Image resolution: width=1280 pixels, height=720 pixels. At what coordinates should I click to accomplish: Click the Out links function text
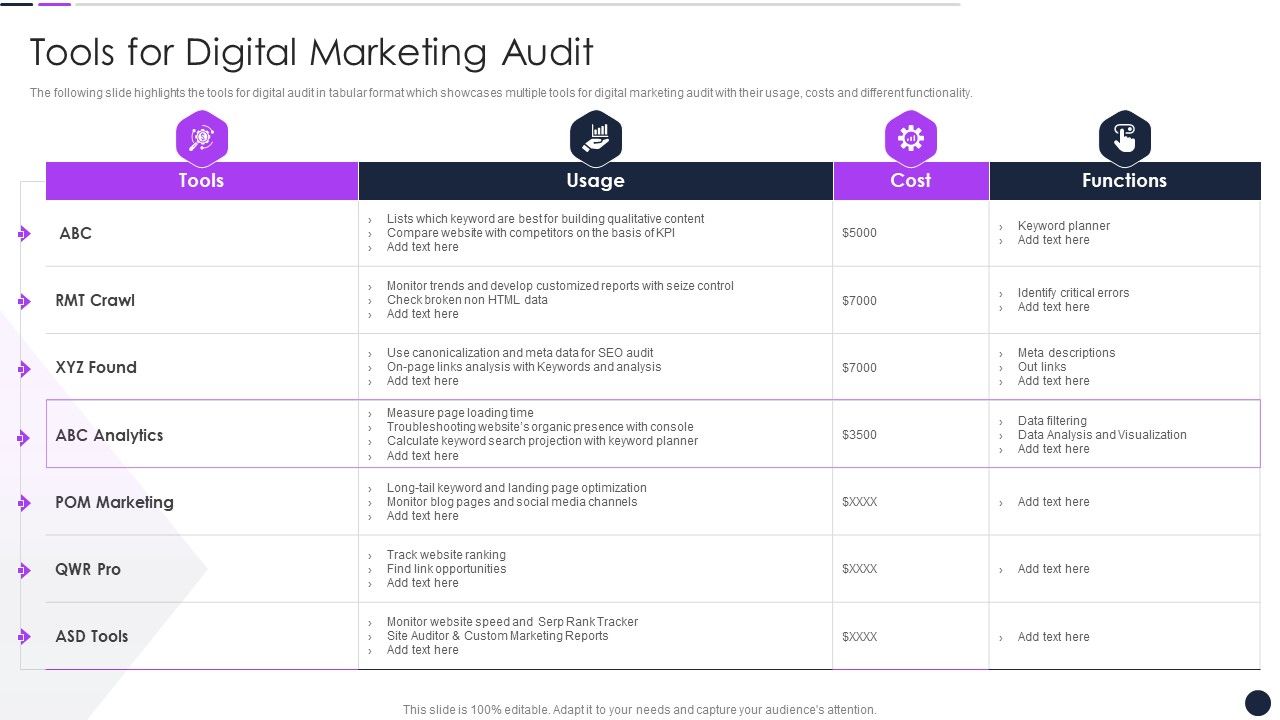(1042, 367)
